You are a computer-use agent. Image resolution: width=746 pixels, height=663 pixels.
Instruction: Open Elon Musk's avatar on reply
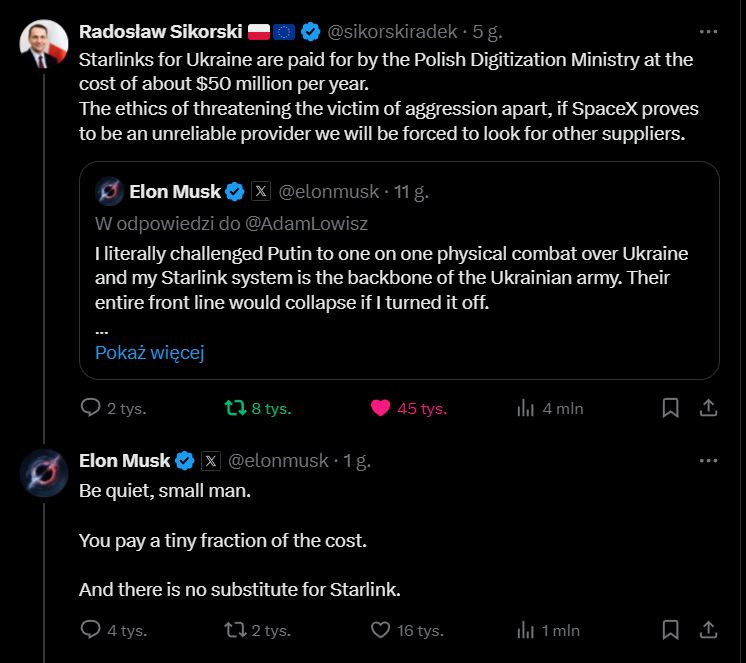tap(43, 473)
